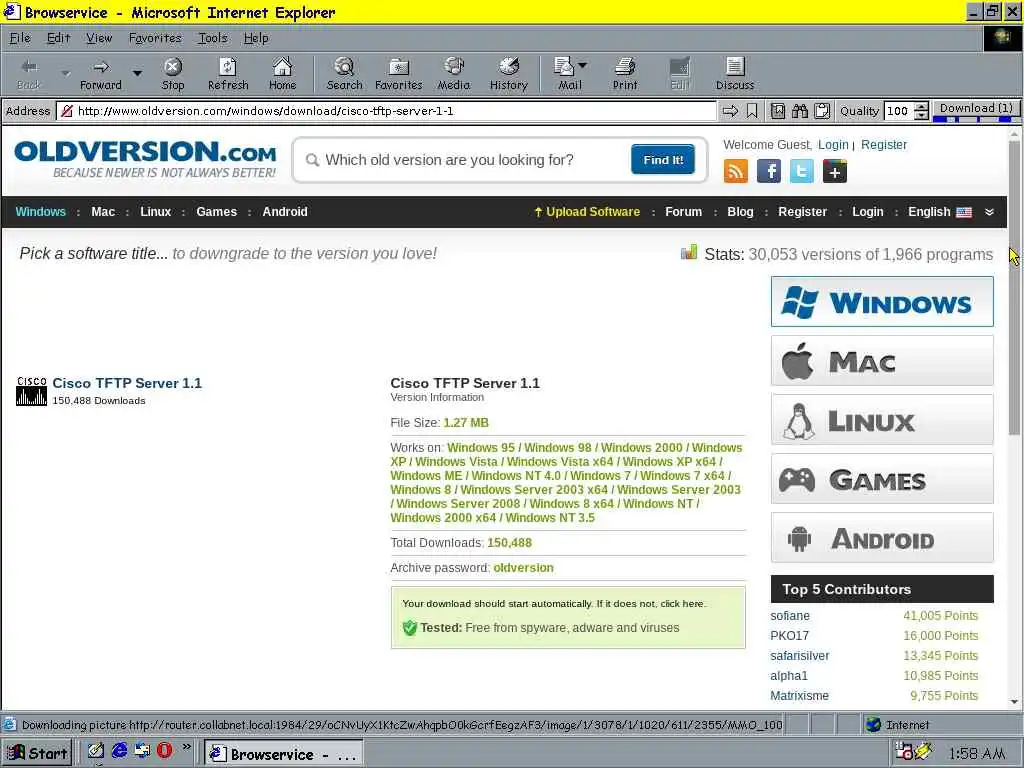Click the Download (1) button
The width and height of the screenshot is (1024, 768).
[976, 108]
